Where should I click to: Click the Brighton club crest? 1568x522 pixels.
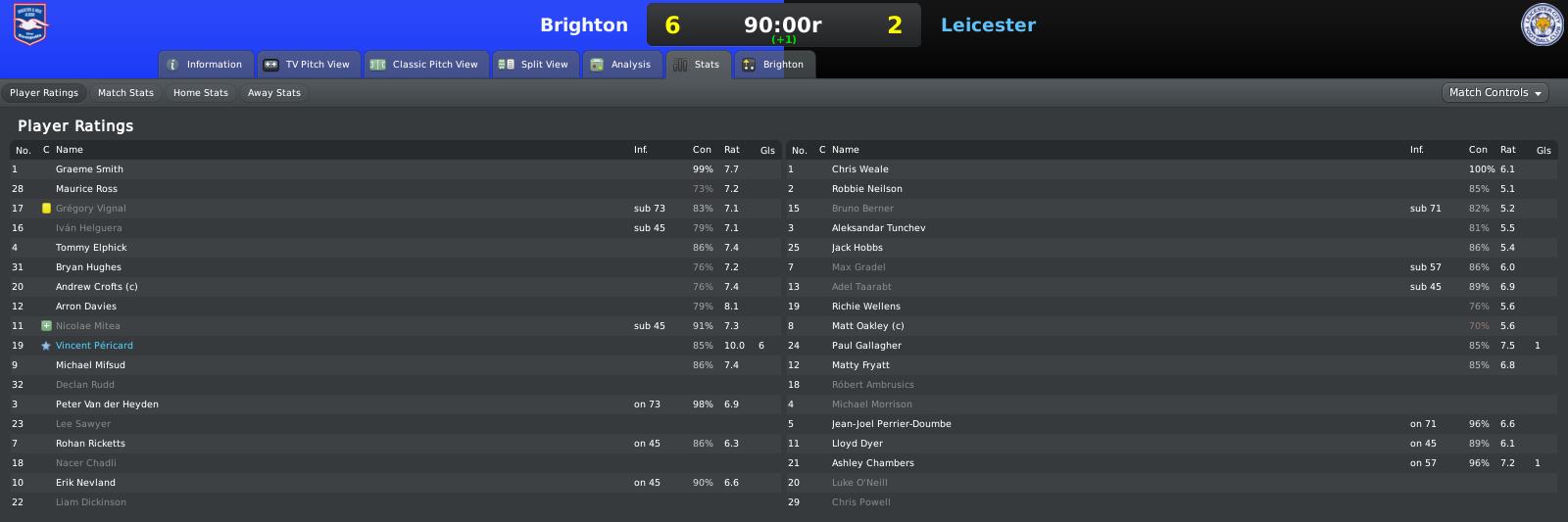(31, 24)
